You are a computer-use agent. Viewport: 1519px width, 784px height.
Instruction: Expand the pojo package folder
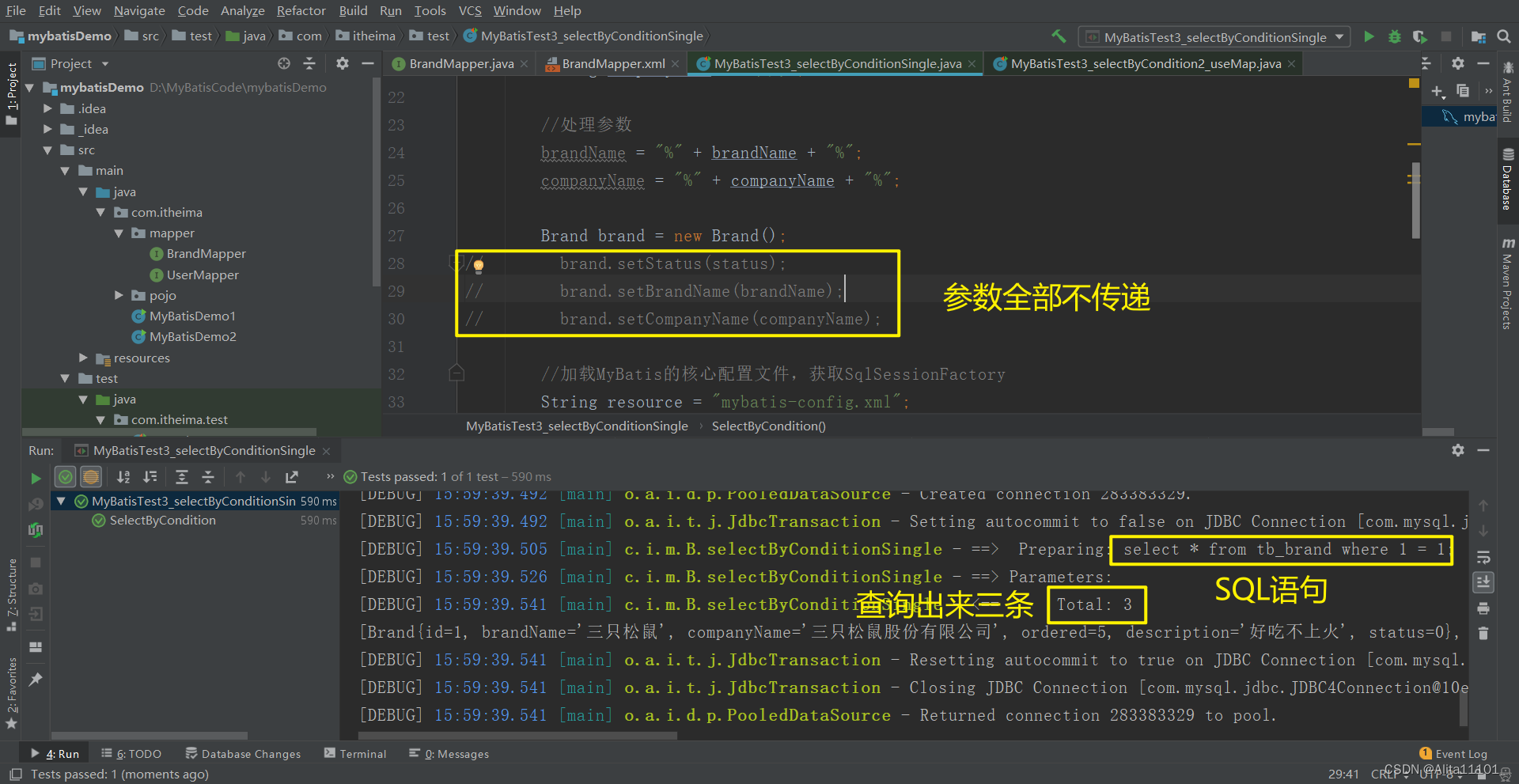click(119, 295)
